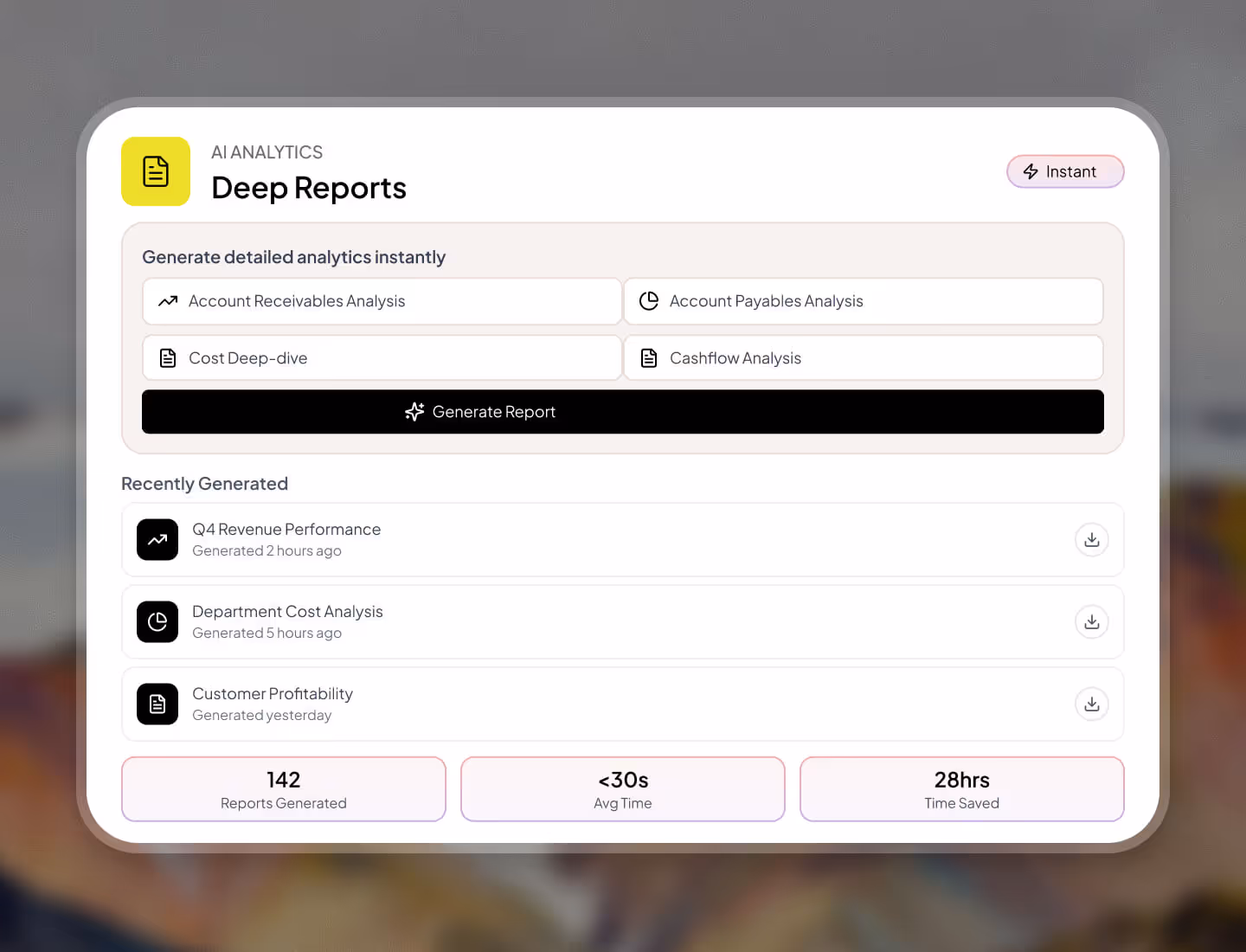
Task: Click the Instant badge
Action: (1065, 171)
